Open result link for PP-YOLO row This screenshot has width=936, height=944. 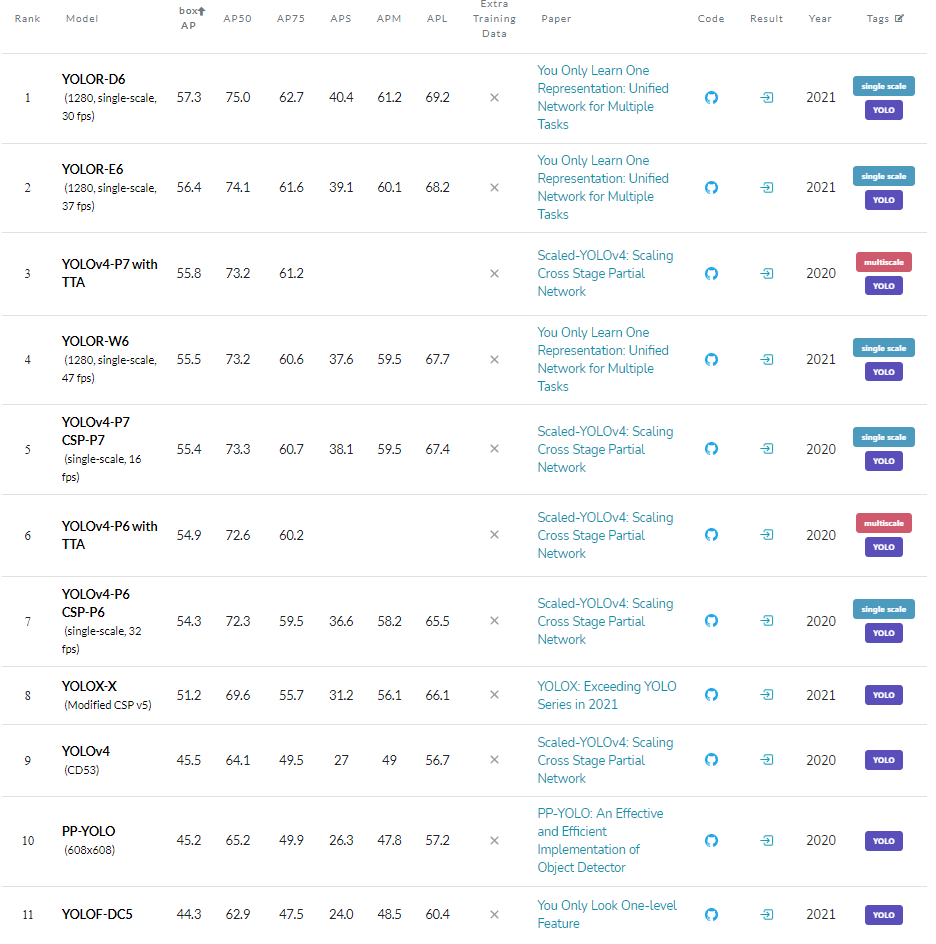point(766,841)
